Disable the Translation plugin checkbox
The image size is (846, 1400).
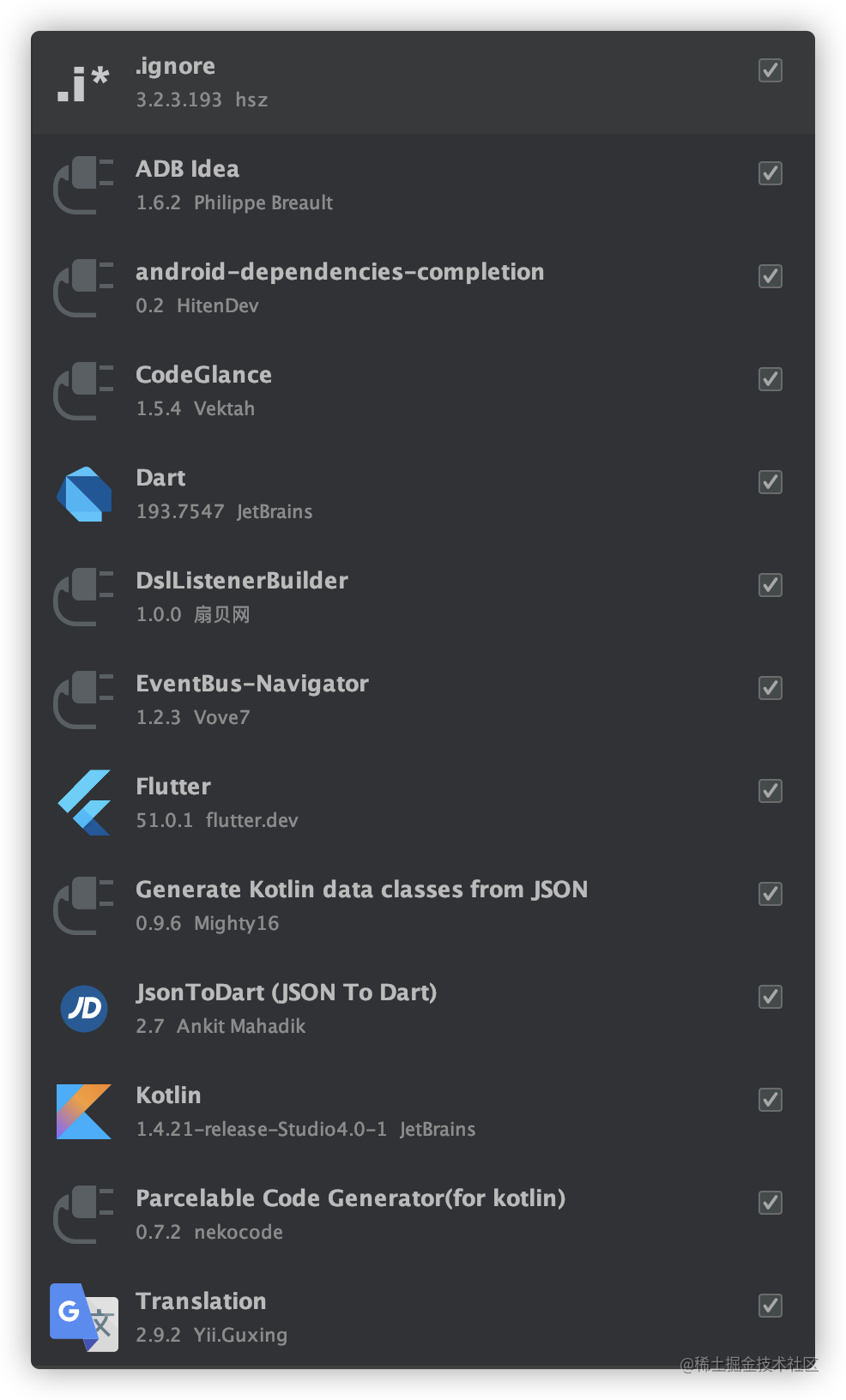pyautogui.click(x=770, y=1306)
